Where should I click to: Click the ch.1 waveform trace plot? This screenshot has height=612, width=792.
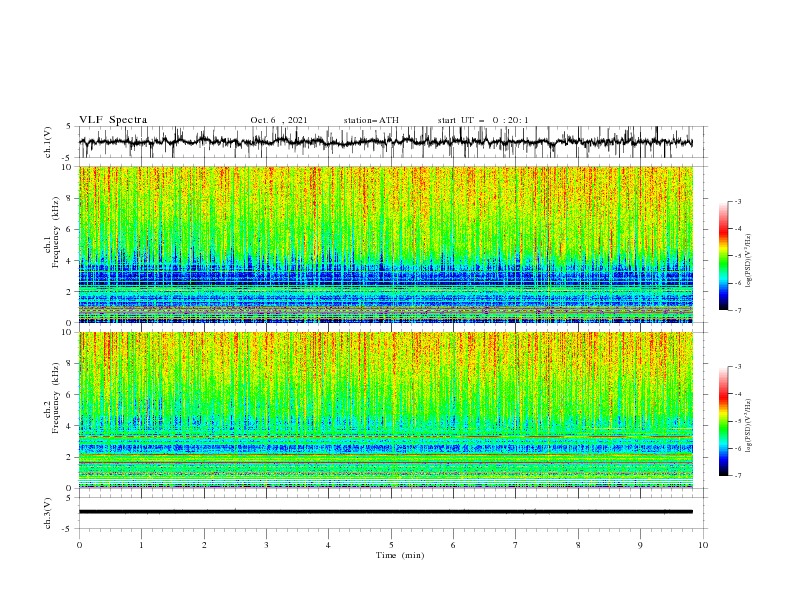pos(386,142)
